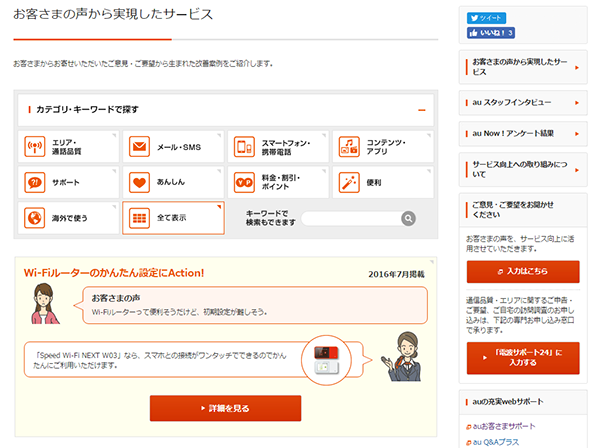The width and height of the screenshot is (600, 448).
Task: Click the 海外で使う globe icon
Action: pyautogui.click(x=35, y=218)
